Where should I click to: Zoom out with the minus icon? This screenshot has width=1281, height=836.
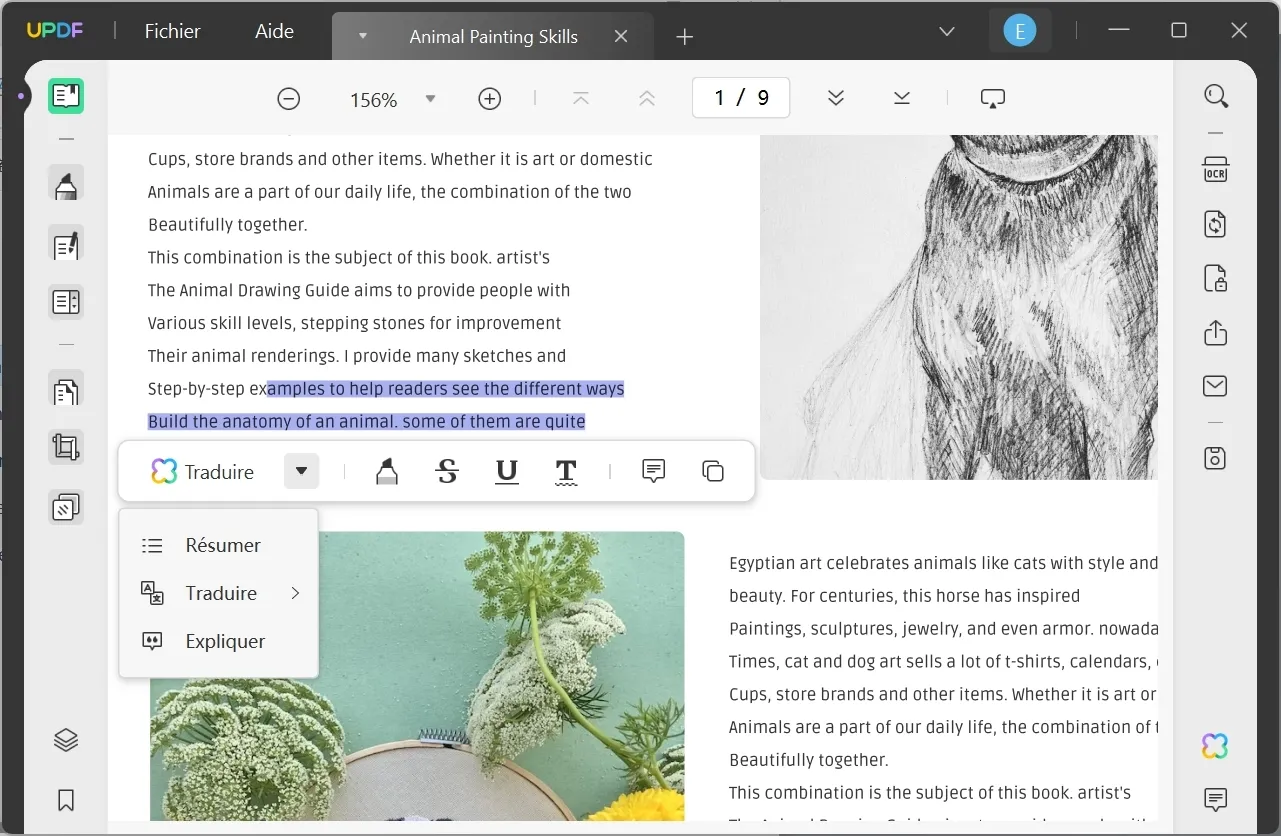pyautogui.click(x=288, y=99)
